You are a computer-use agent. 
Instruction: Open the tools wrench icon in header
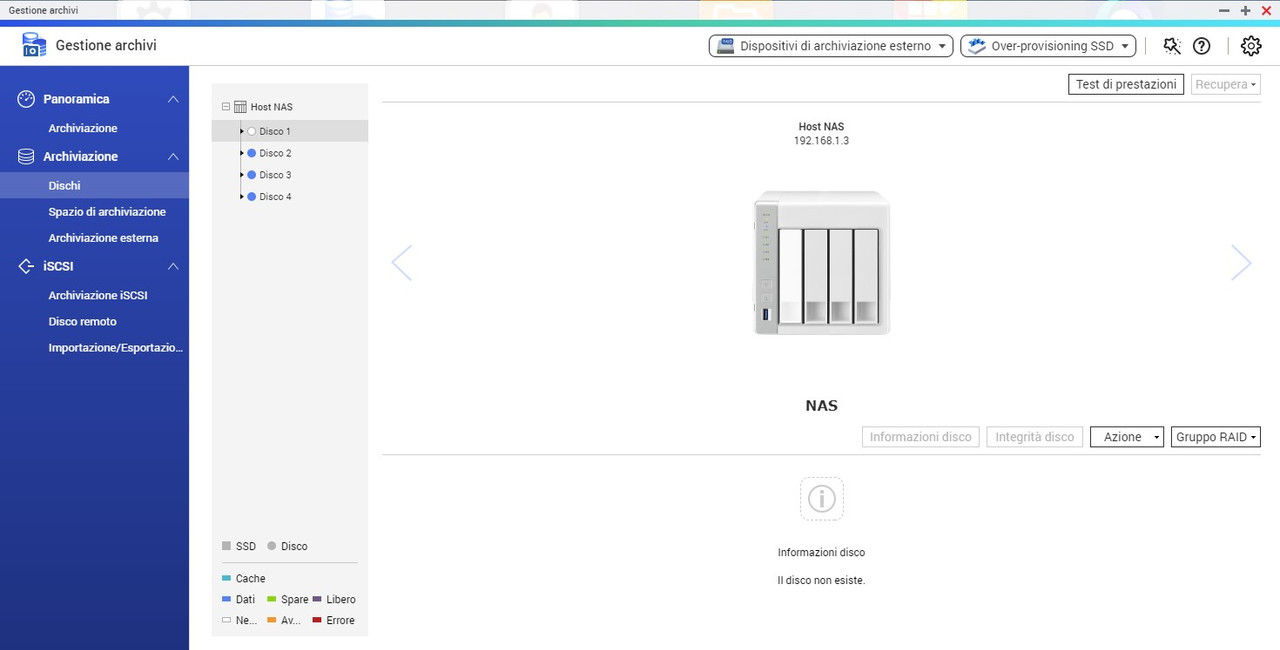pyautogui.click(x=1173, y=46)
